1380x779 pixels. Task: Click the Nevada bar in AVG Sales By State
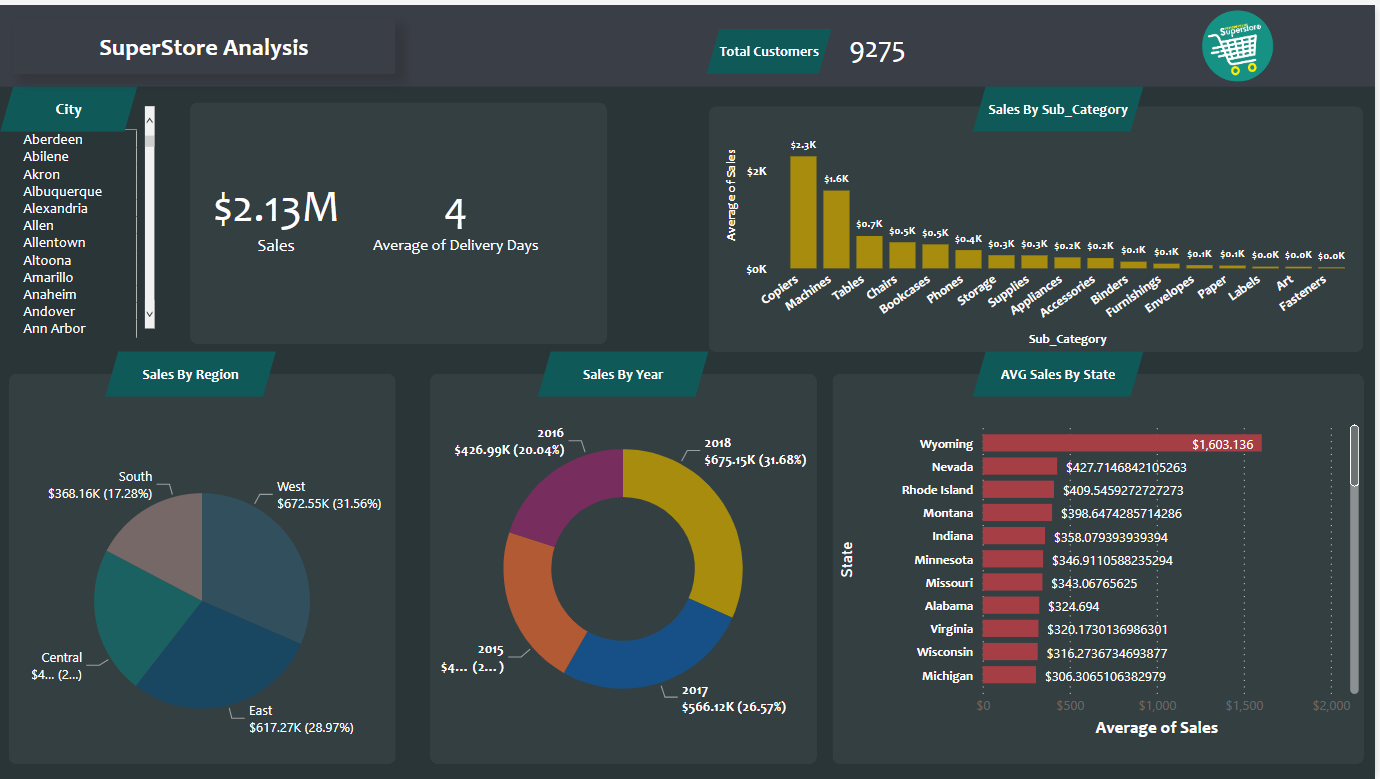click(x=1019, y=467)
